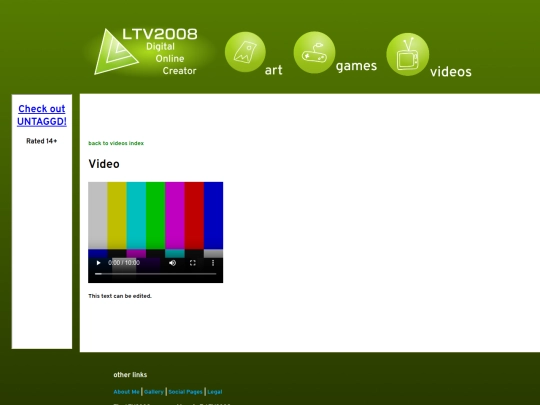The height and width of the screenshot is (405, 540).
Task: Select the games menu label
Action: point(356,66)
